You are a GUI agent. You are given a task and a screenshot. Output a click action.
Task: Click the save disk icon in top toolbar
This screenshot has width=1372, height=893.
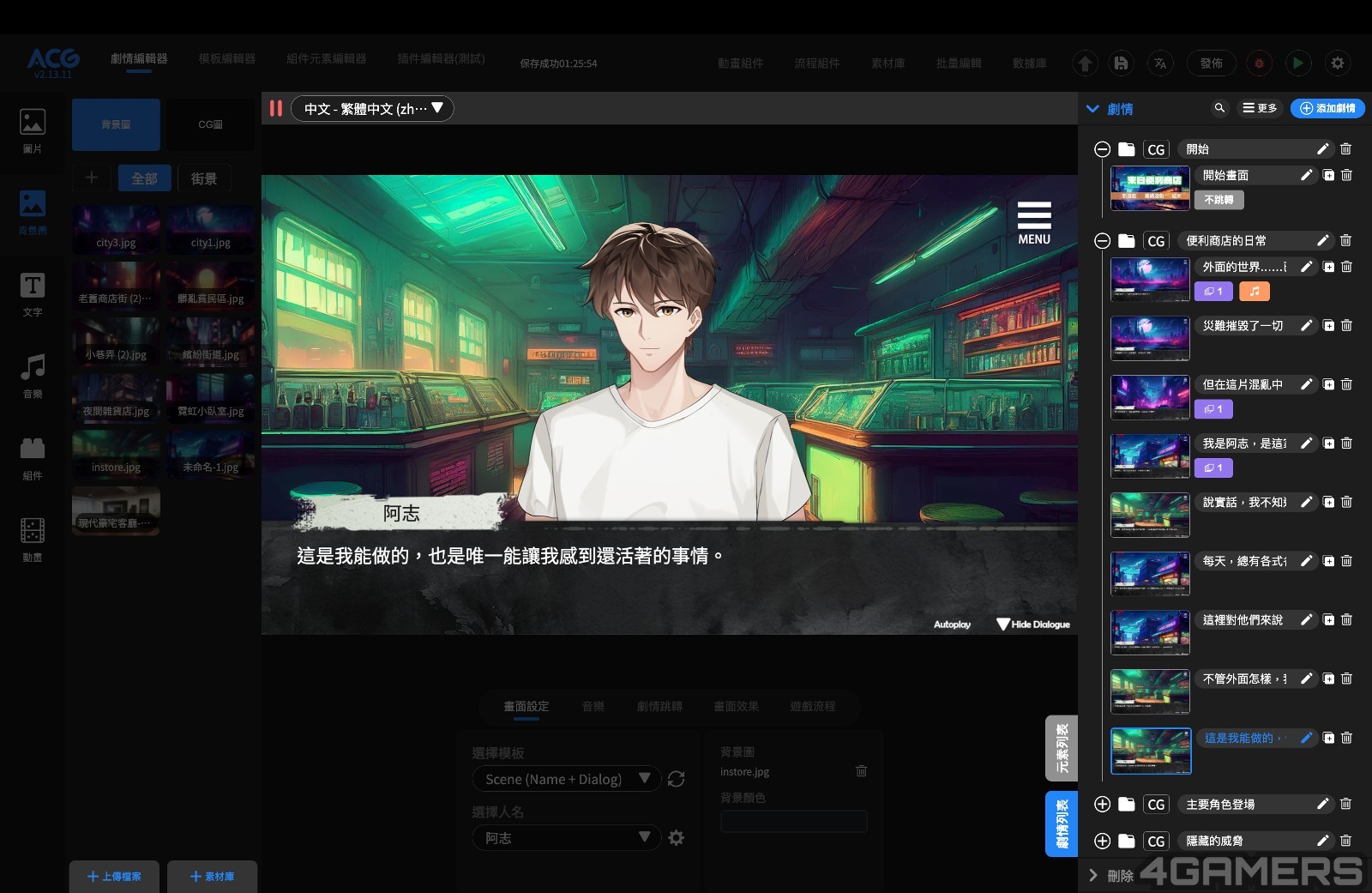coord(1121,63)
